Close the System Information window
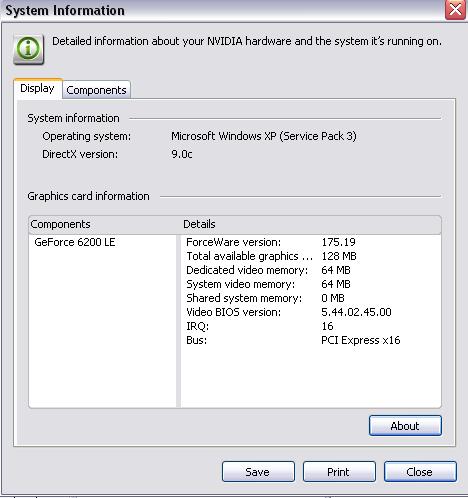Viewport: 468px width, 498px height. [455, 10]
